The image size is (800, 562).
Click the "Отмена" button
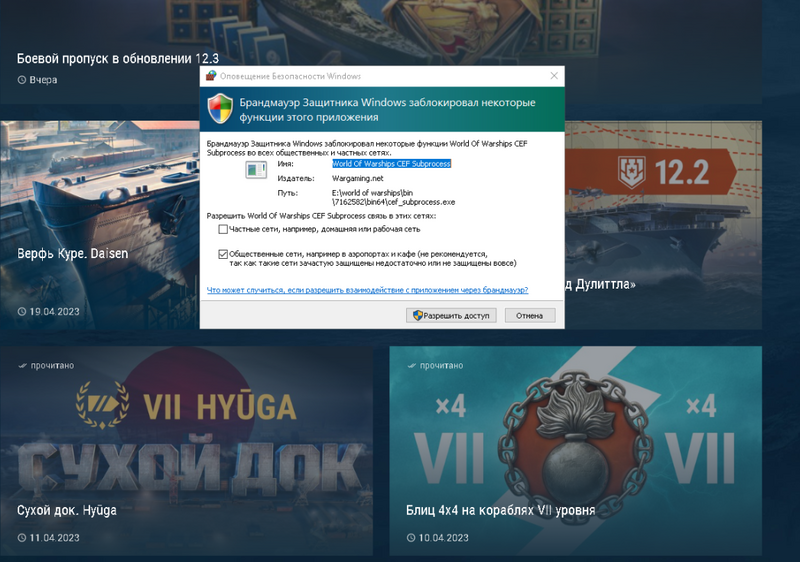(x=530, y=316)
